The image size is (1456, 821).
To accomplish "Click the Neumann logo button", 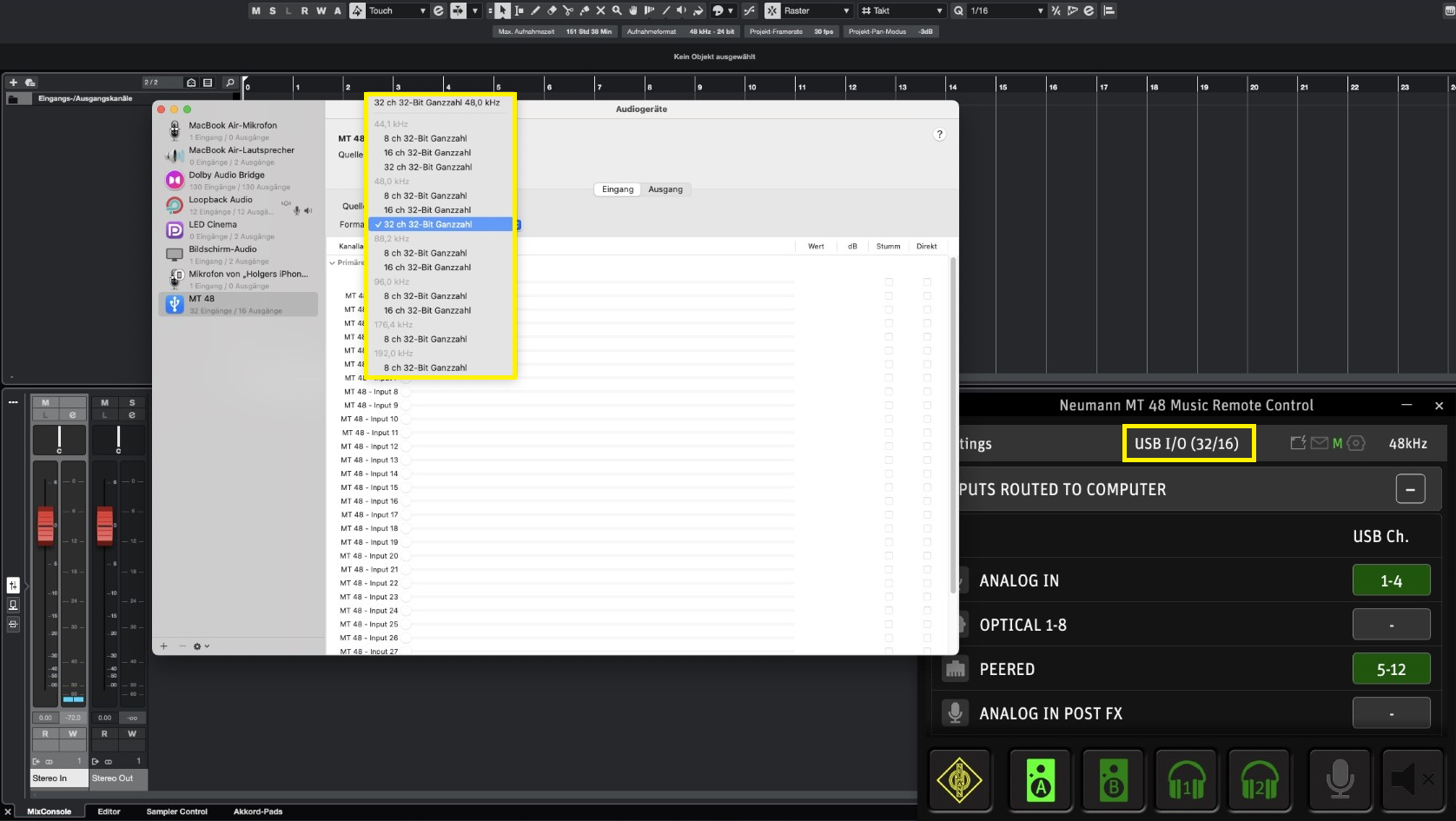I will pyautogui.click(x=959, y=779).
